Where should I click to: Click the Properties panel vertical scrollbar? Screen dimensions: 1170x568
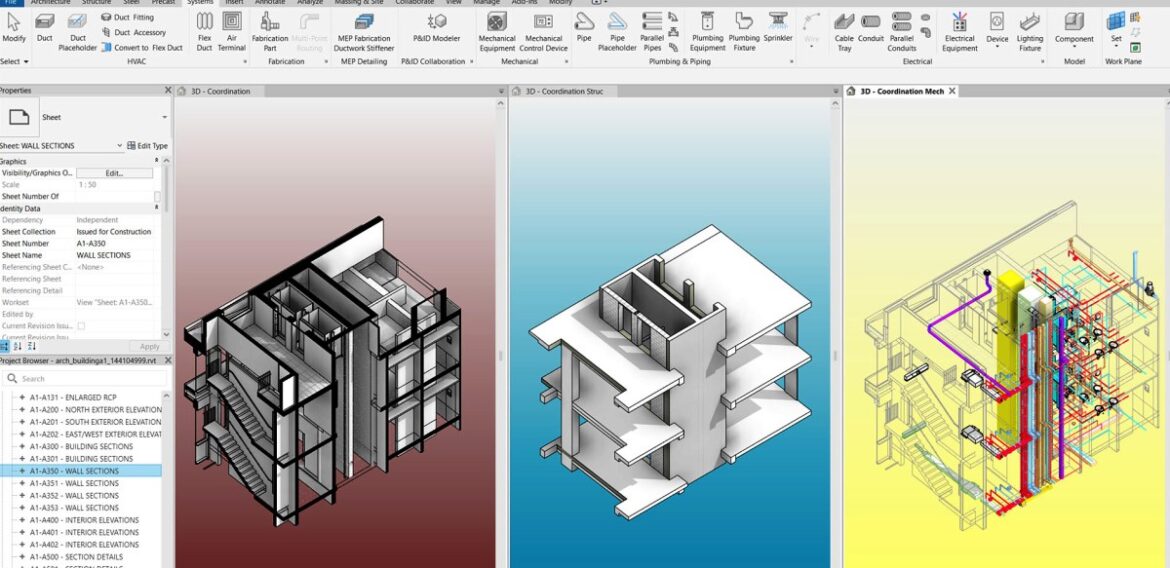[x=166, y=246]
